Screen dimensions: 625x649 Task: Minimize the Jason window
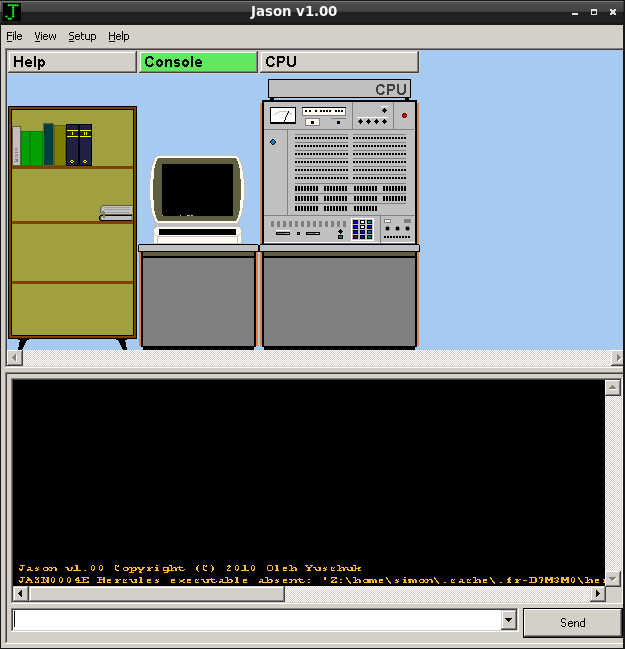pyautogui.click(x=575, y=12)
